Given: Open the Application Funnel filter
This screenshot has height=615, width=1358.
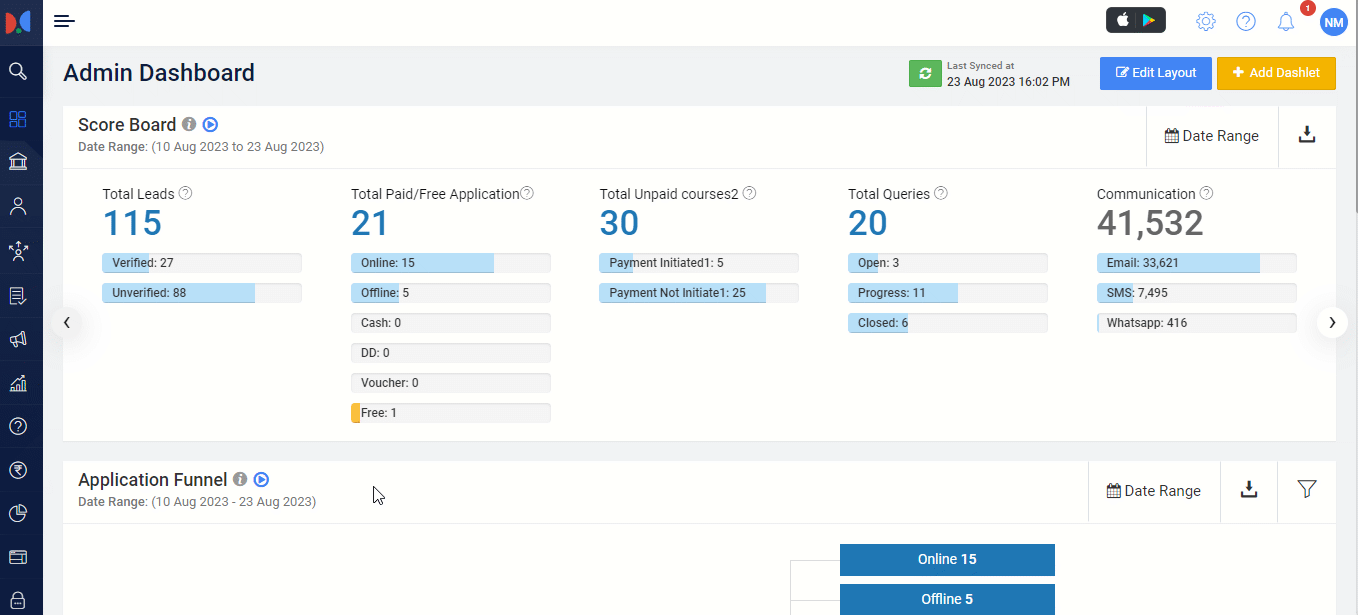Looking at the screenshot, I should coord(1307,489).
